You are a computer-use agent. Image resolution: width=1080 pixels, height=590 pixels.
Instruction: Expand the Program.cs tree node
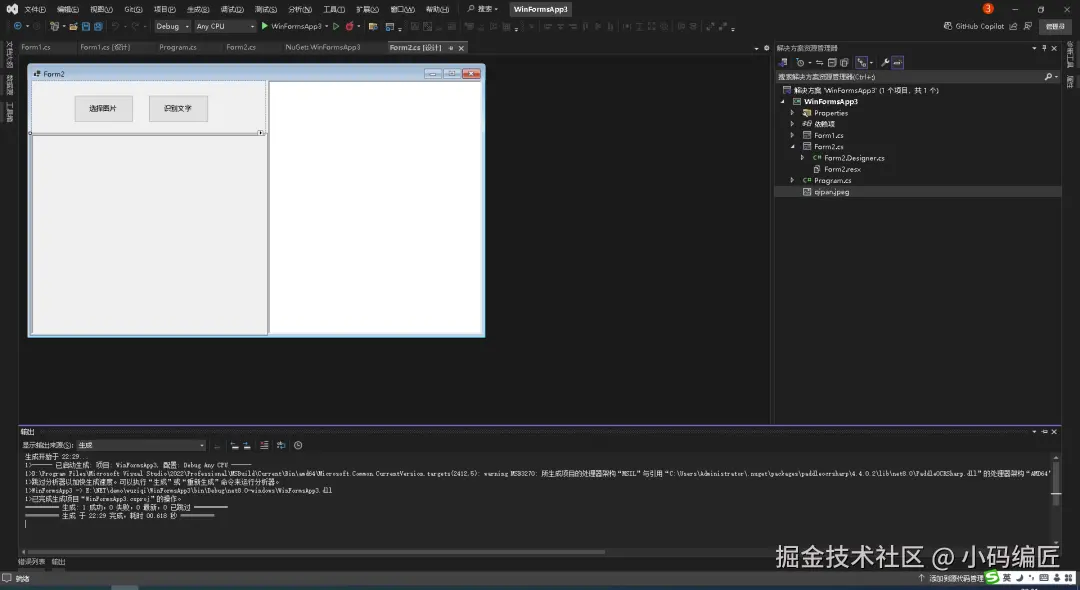(792, 180)
